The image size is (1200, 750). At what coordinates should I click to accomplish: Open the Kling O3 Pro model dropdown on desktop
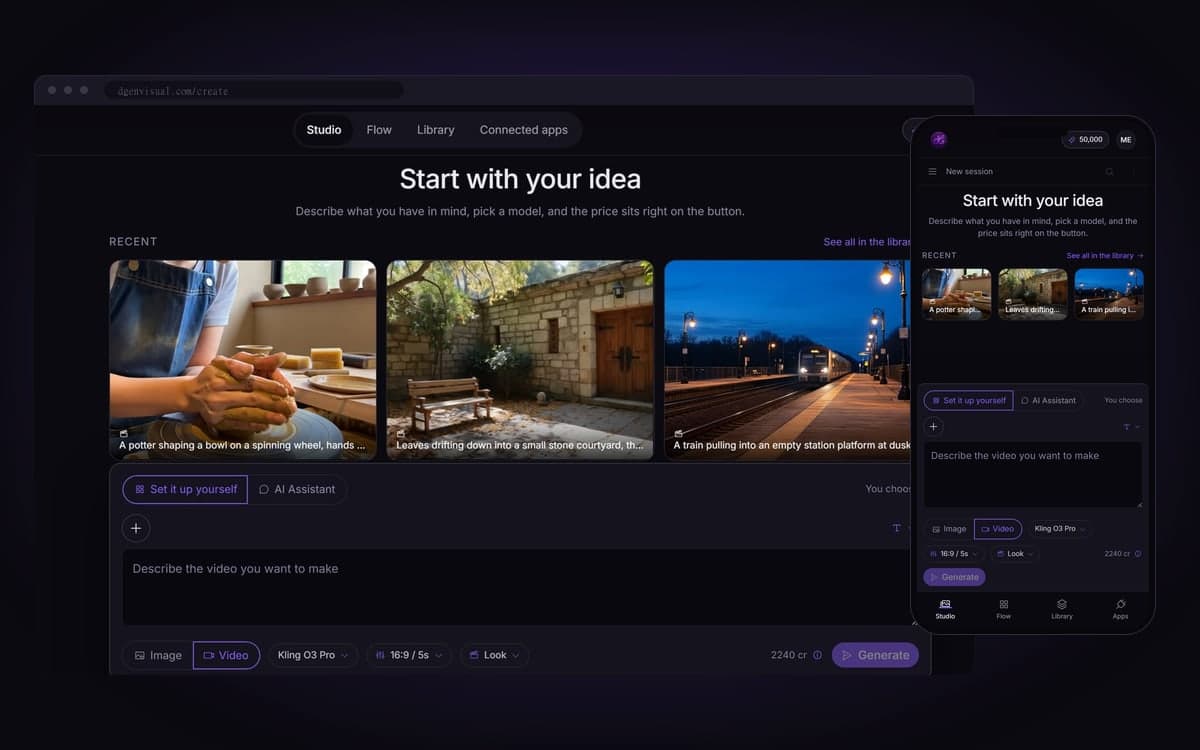point(313,655)
